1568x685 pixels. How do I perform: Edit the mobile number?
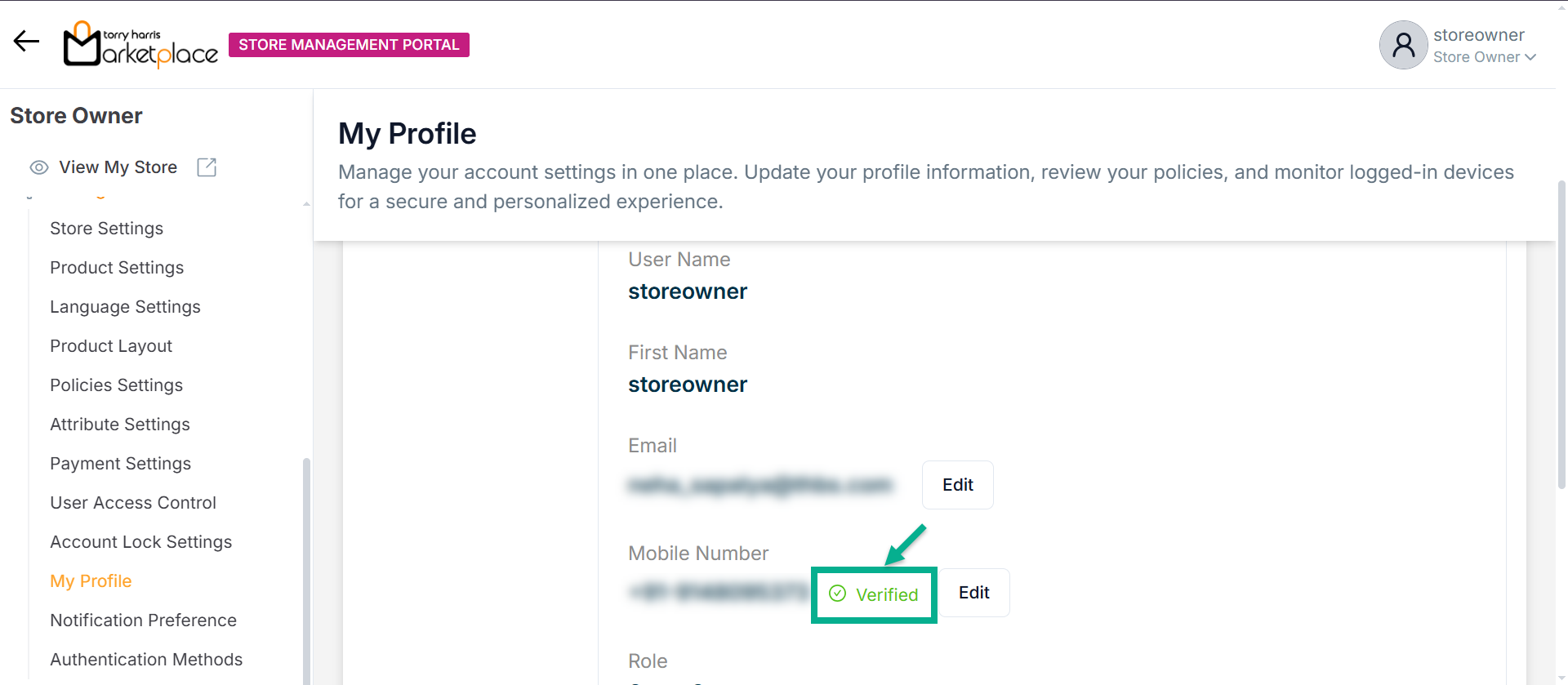(973, 593)
